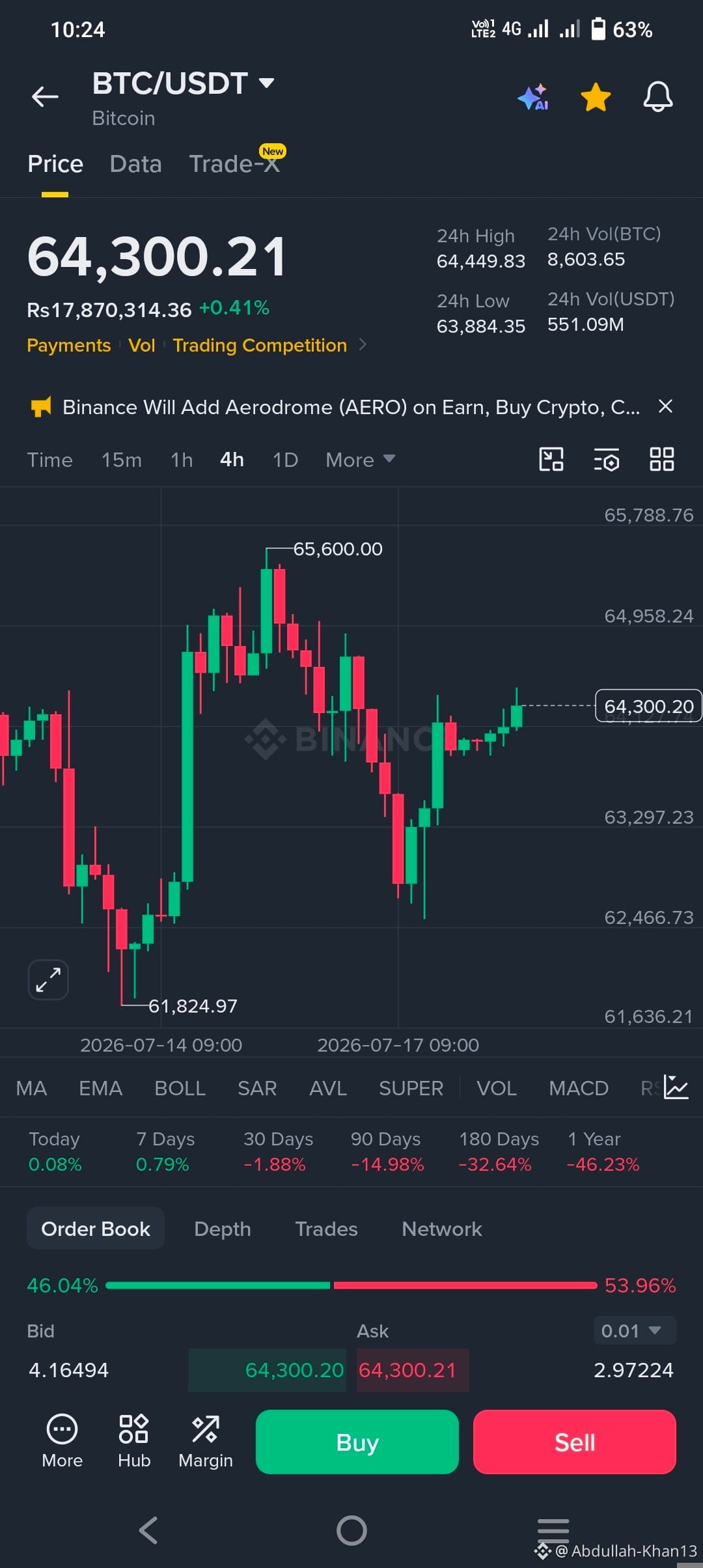Enable the SUPER indicator
Screen dimensions: 703x1568
coord(411,1088)
